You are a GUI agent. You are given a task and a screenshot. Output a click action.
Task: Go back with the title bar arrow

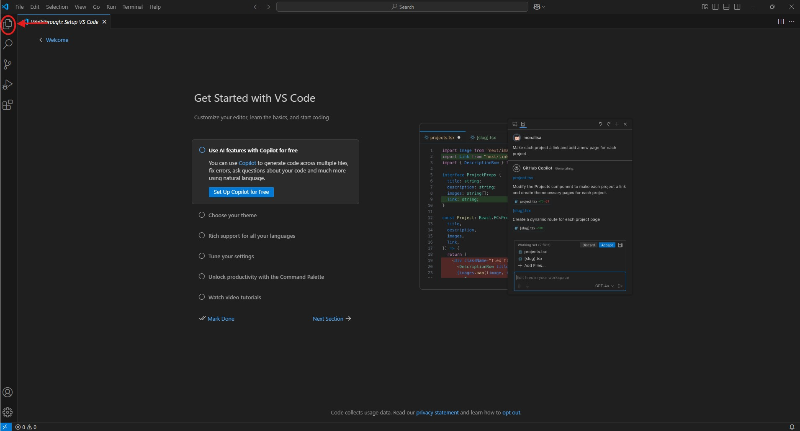pos(256,7)
